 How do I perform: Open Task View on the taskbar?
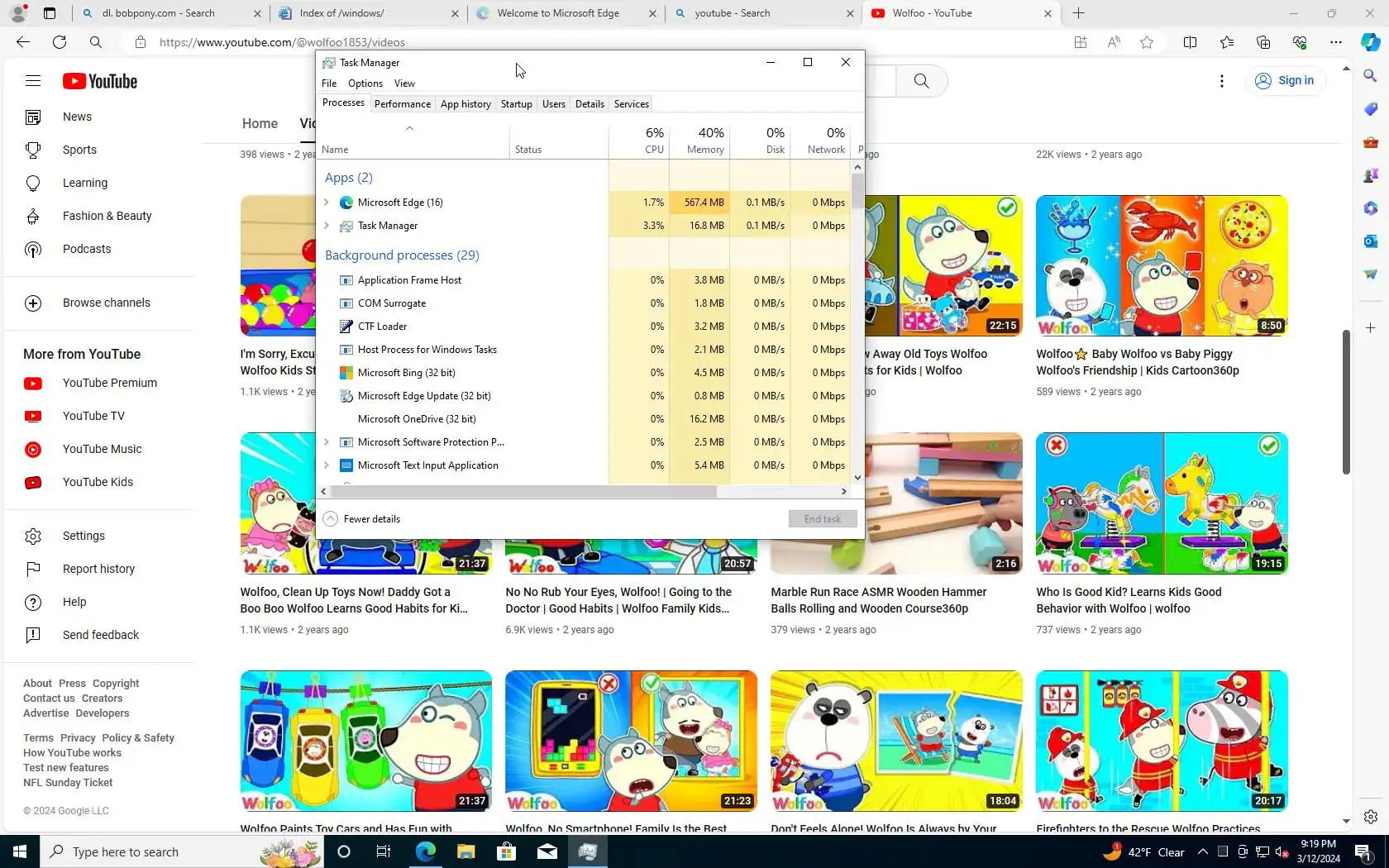(384, 851)
